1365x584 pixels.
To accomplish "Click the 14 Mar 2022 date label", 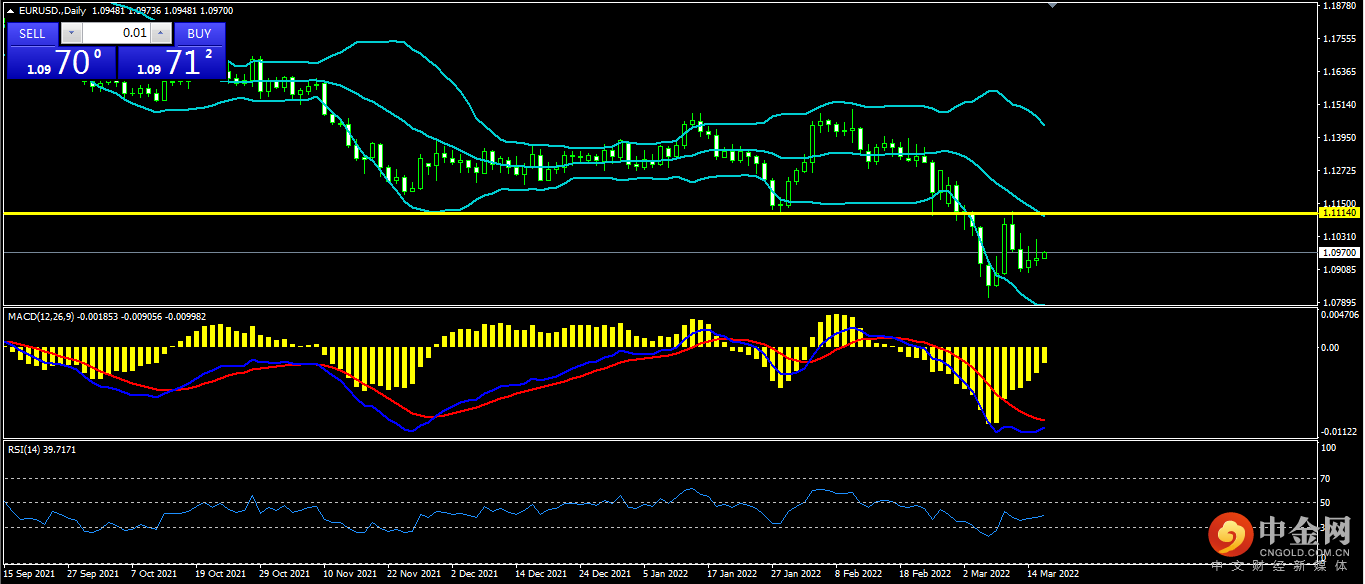I will (x=1053, y=575).
